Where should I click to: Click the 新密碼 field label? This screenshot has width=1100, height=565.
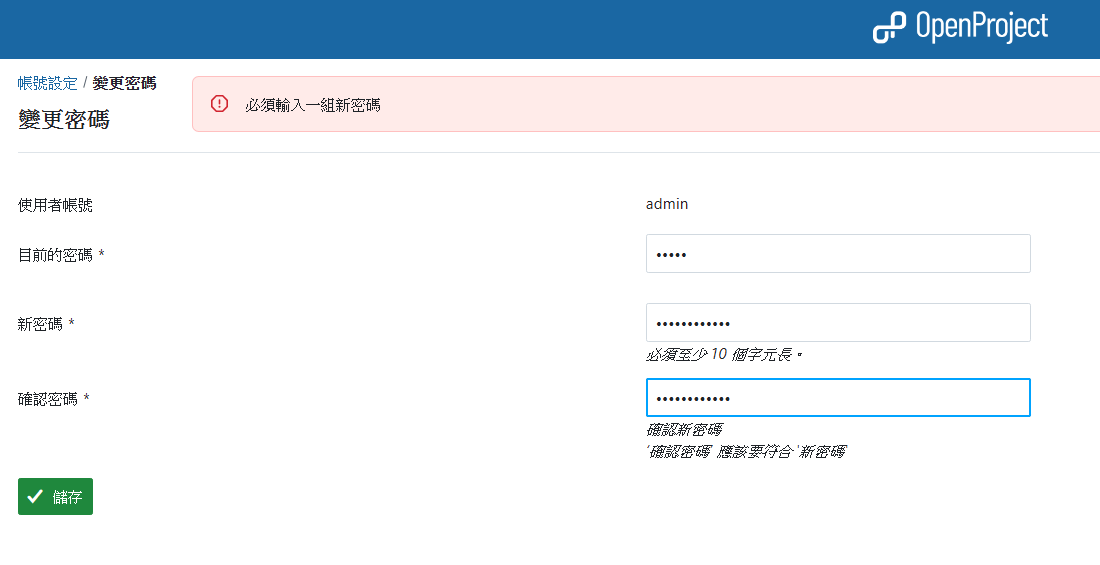[x=46, y=324]
